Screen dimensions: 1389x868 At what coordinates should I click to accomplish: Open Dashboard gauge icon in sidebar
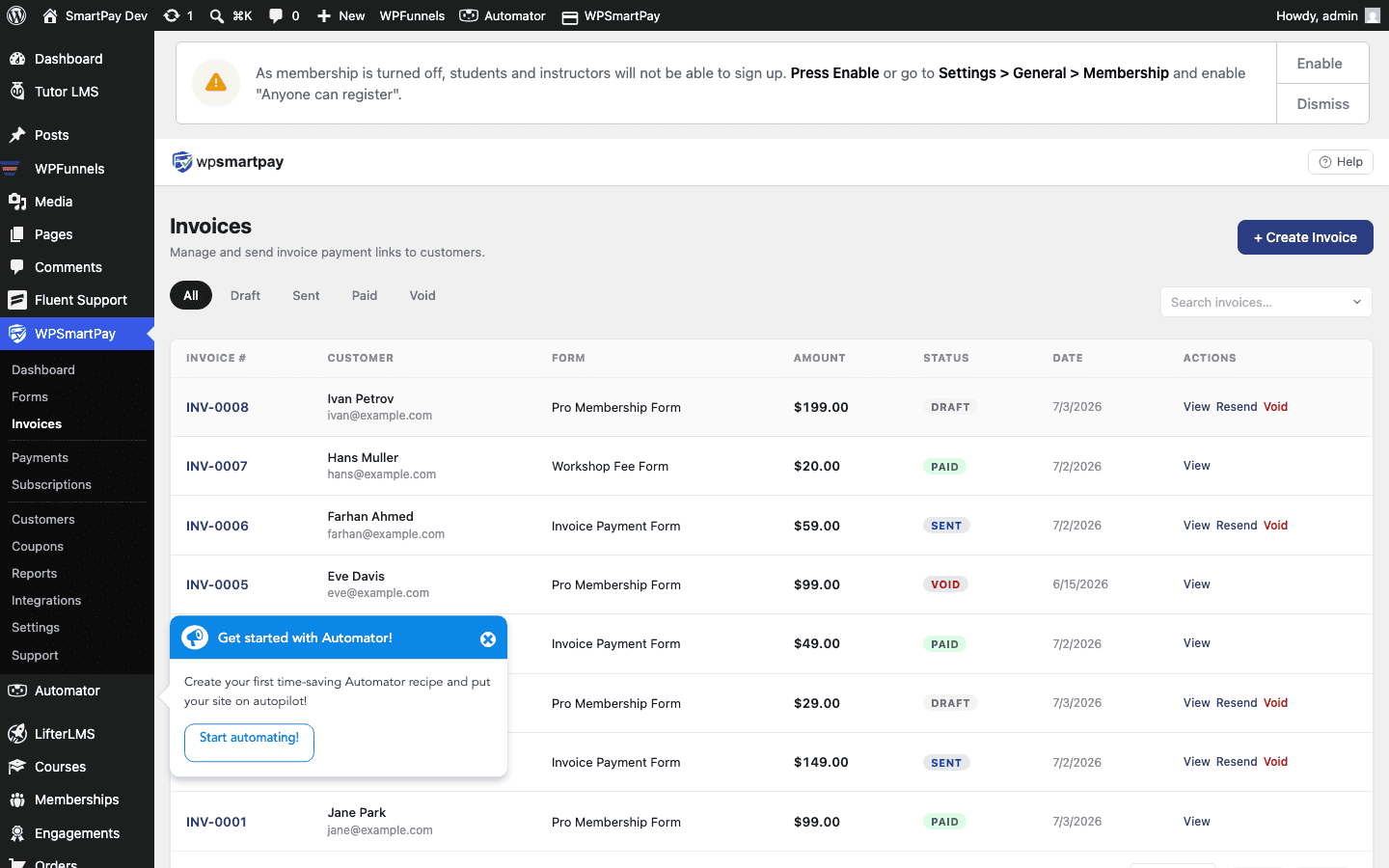click(17, 59)
